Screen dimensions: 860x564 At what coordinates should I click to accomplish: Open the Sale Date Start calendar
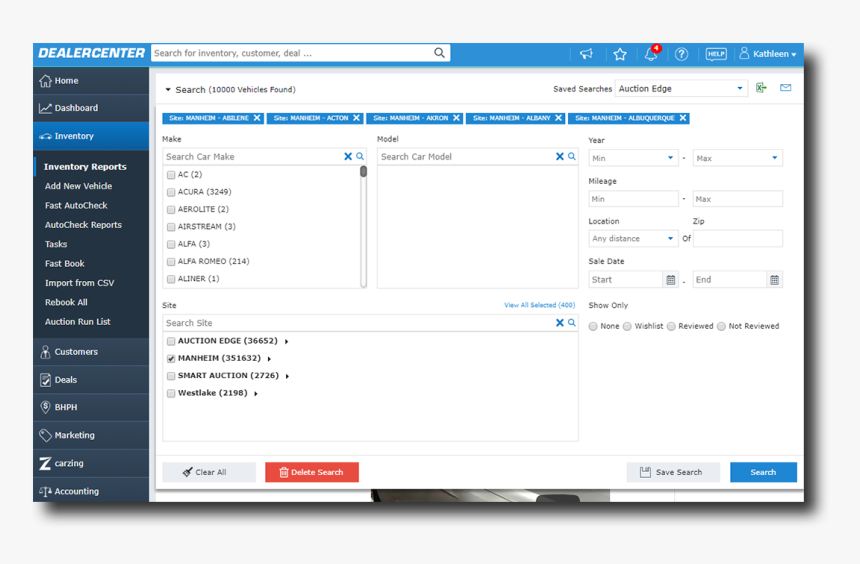[x=670, y=280]
